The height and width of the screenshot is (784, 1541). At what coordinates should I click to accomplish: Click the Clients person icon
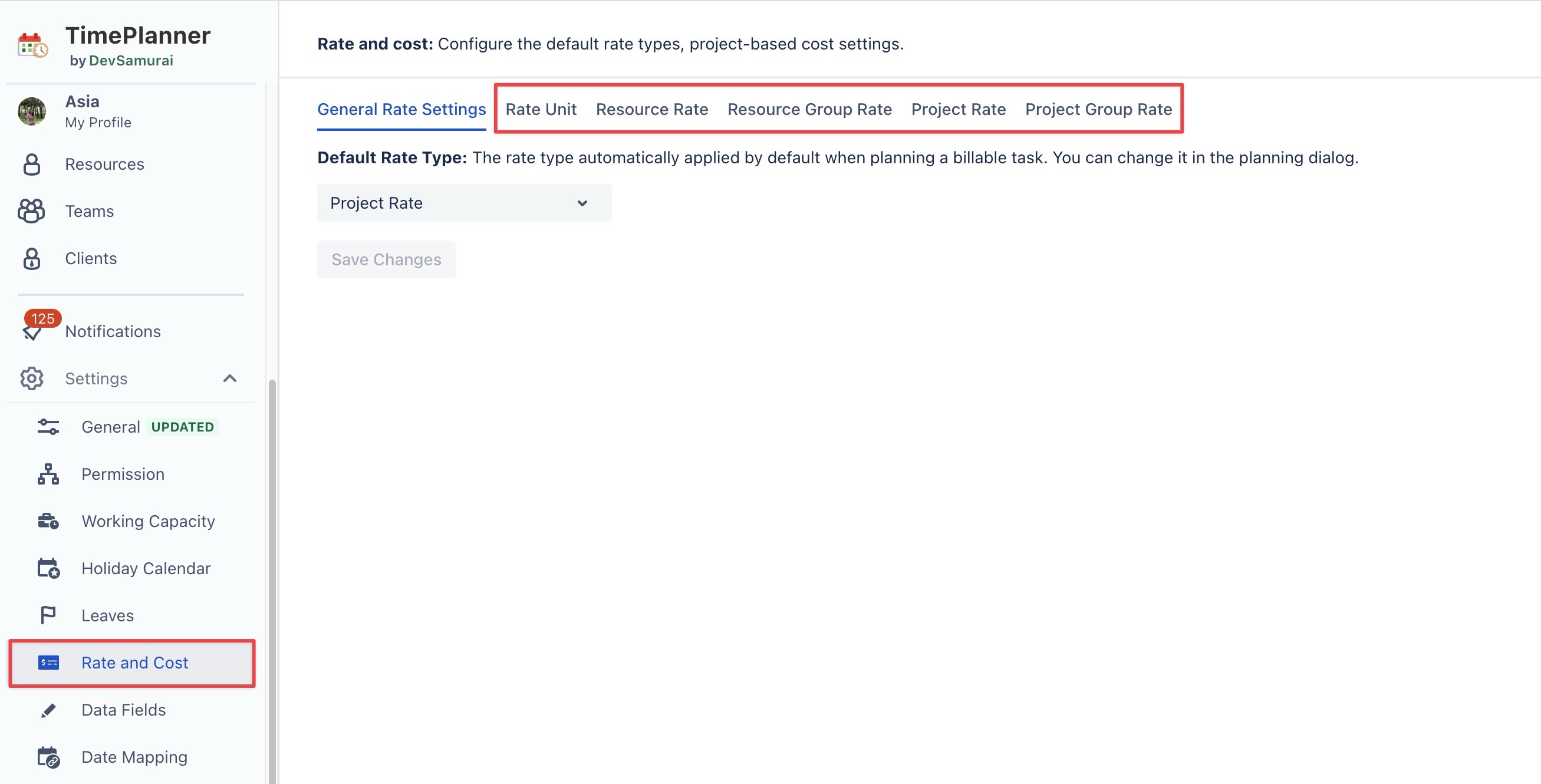(32, 258)
